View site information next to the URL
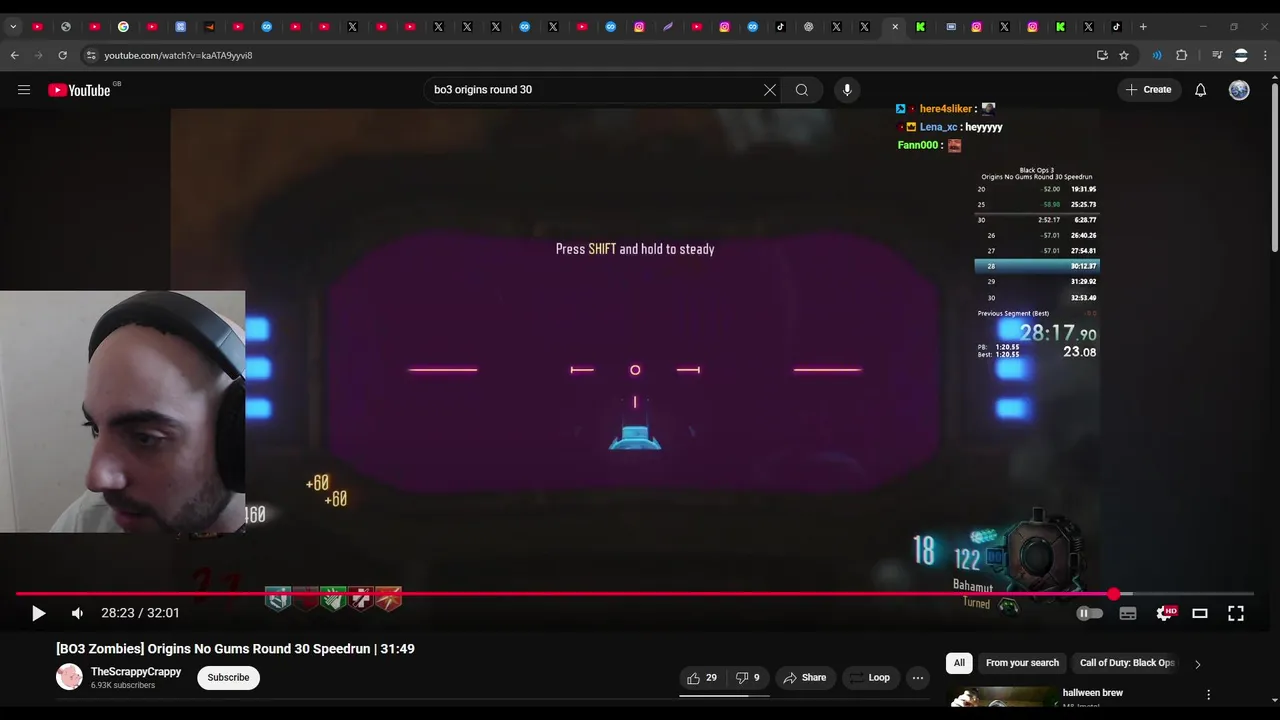Viewport: 1280px width, 720px height. 91,55
